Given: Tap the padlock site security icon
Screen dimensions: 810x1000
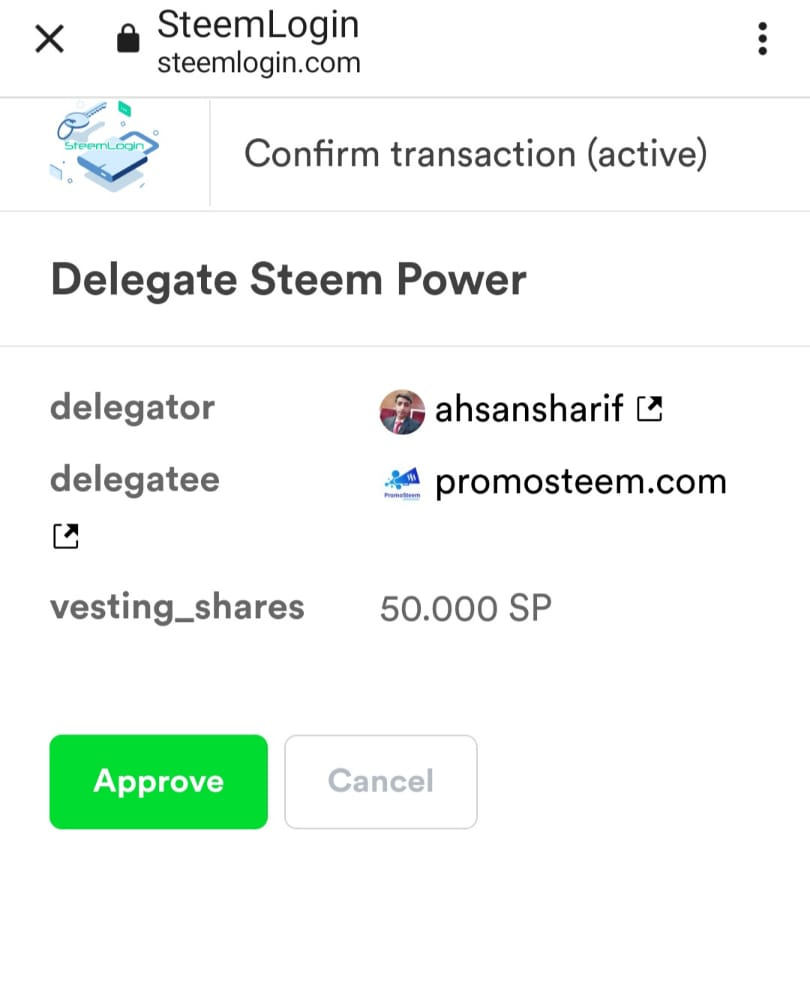Looking at the screenshot, I should pyautogui.click(x=128, y=38).
